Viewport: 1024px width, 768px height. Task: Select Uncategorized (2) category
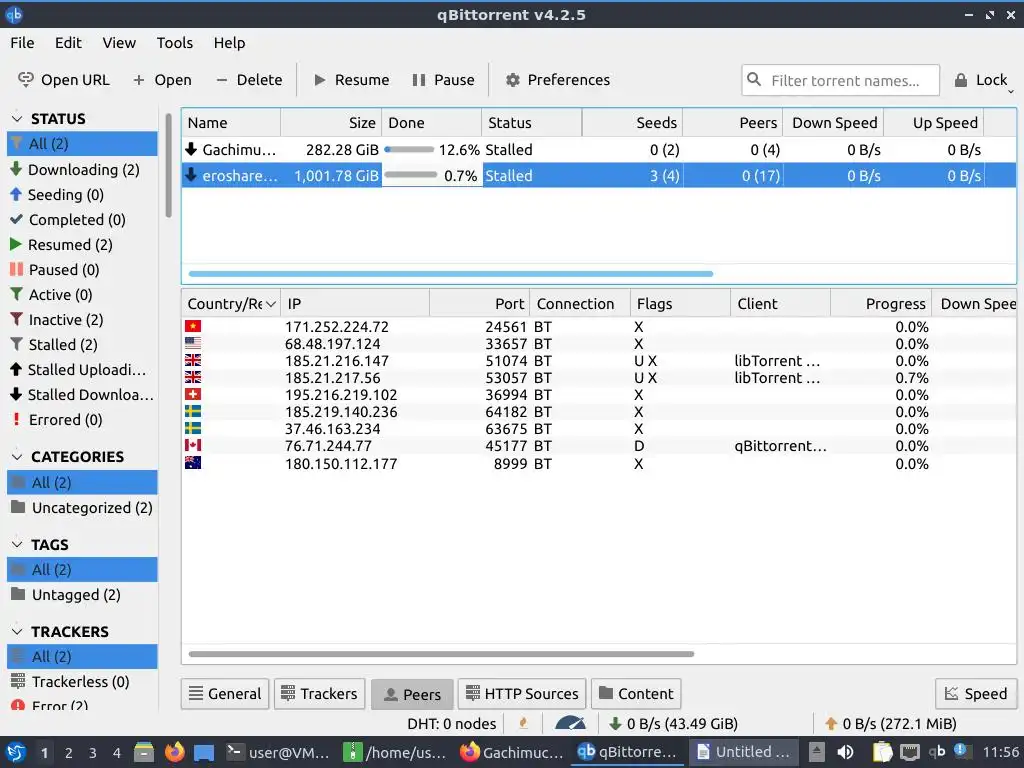tap(82, 507)
